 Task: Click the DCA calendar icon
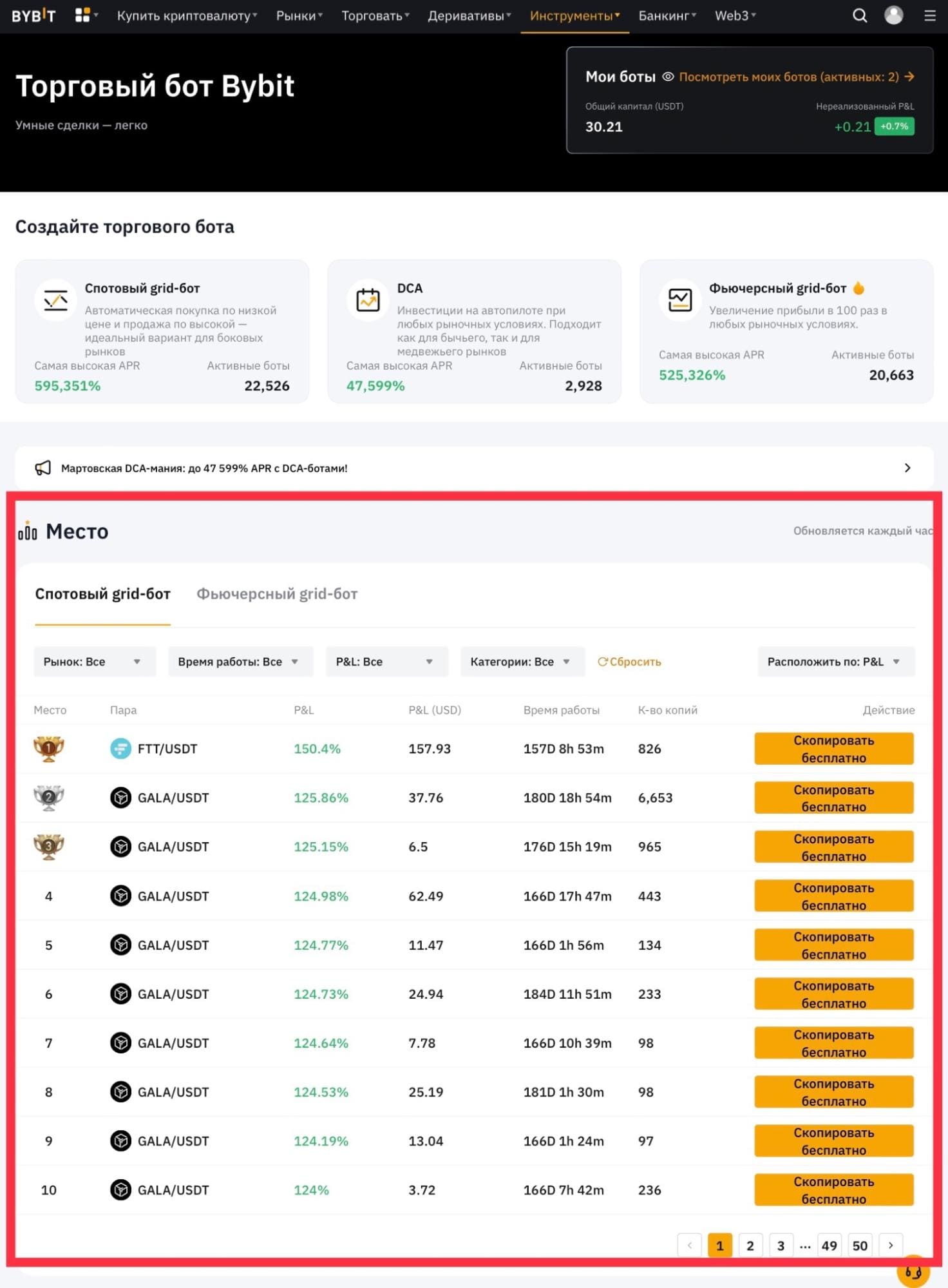coord(368,300)
